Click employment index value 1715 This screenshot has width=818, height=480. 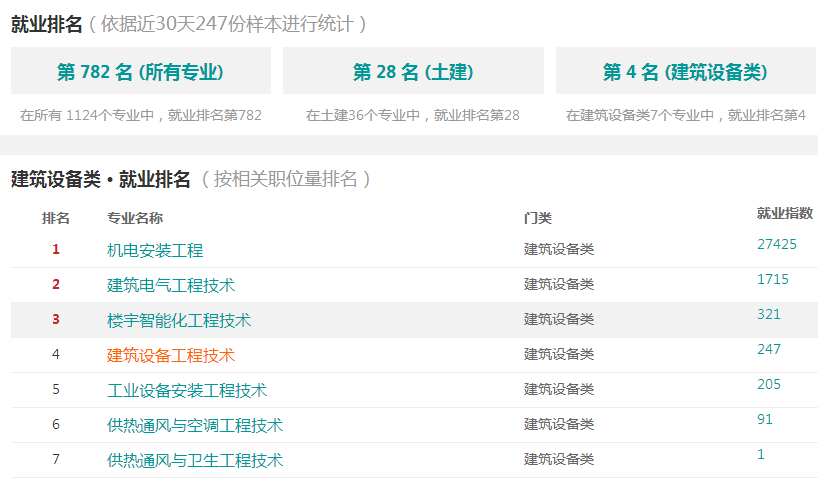point(773,279)
